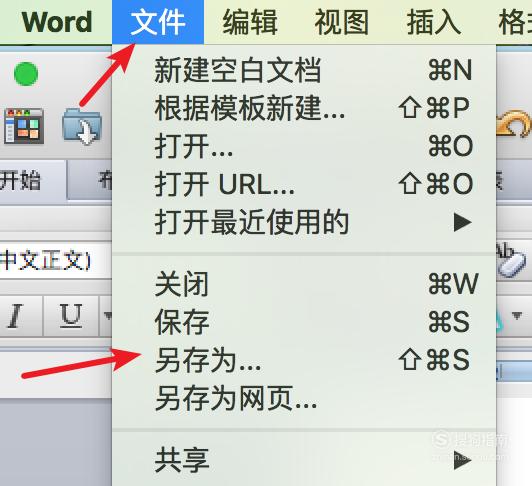Select 打开... menu item

pyautogui.click(x=304, y=146)
